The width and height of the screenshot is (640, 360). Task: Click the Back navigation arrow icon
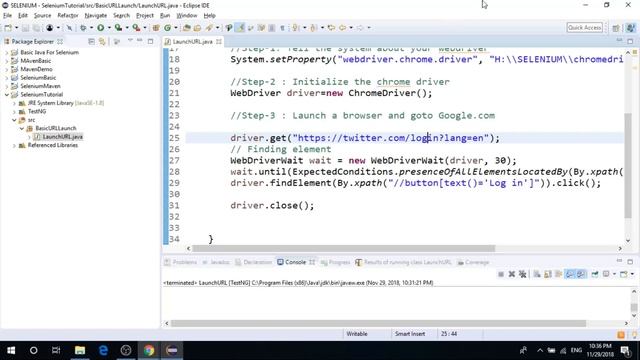(343, 28)
